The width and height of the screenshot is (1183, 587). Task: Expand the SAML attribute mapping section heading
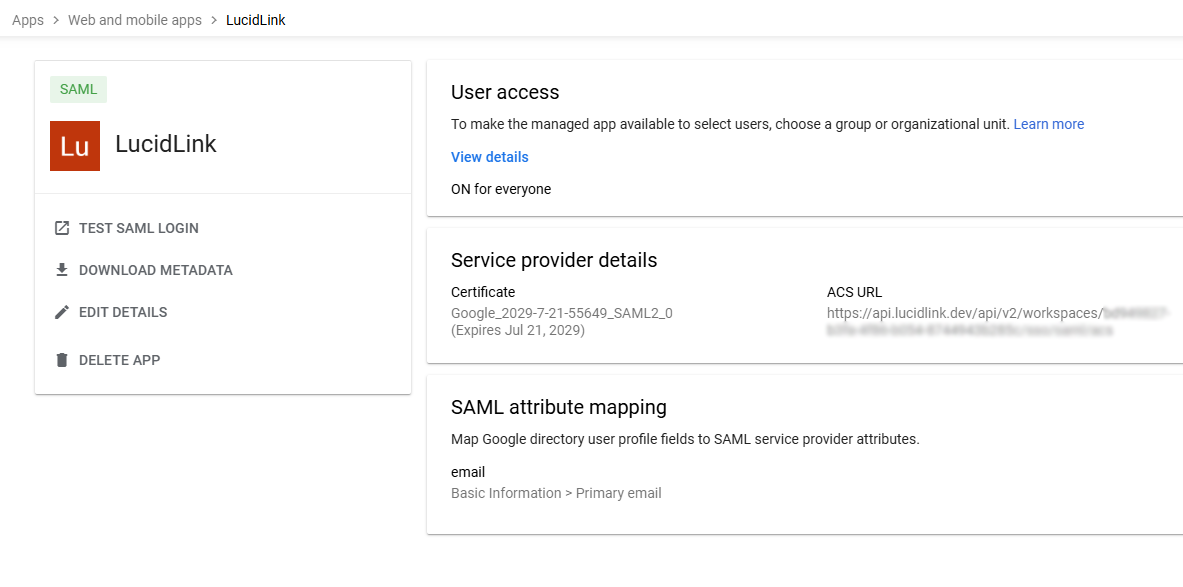click(x=559, y=407)
